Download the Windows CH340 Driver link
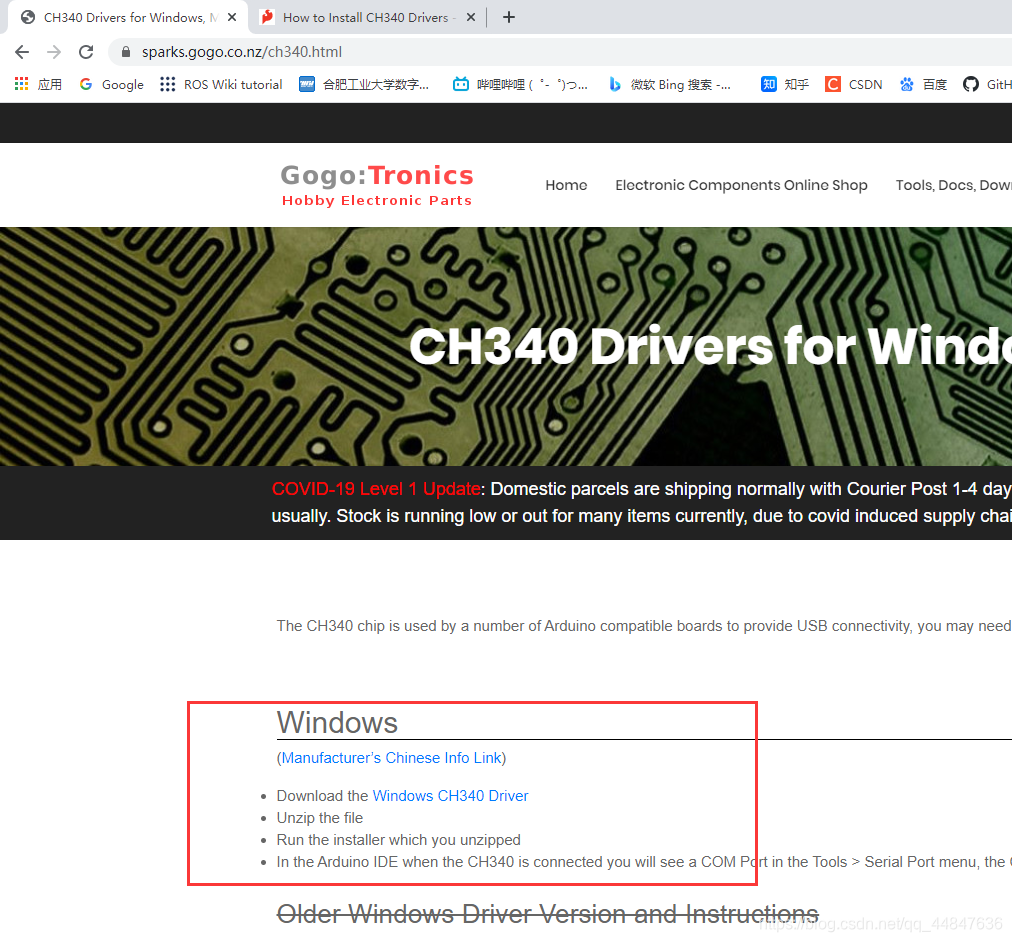This screenshot has width=1012, height=942. tap(450, 796)
